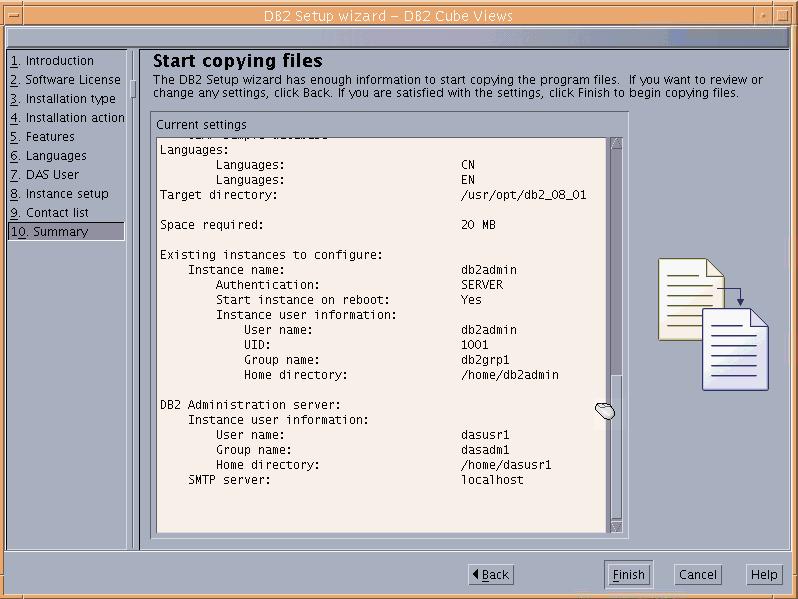Image resolution: width=798 pixels, height=599 pixels.
Task: Go to step 2 Software License
Action: click(65, 80)
